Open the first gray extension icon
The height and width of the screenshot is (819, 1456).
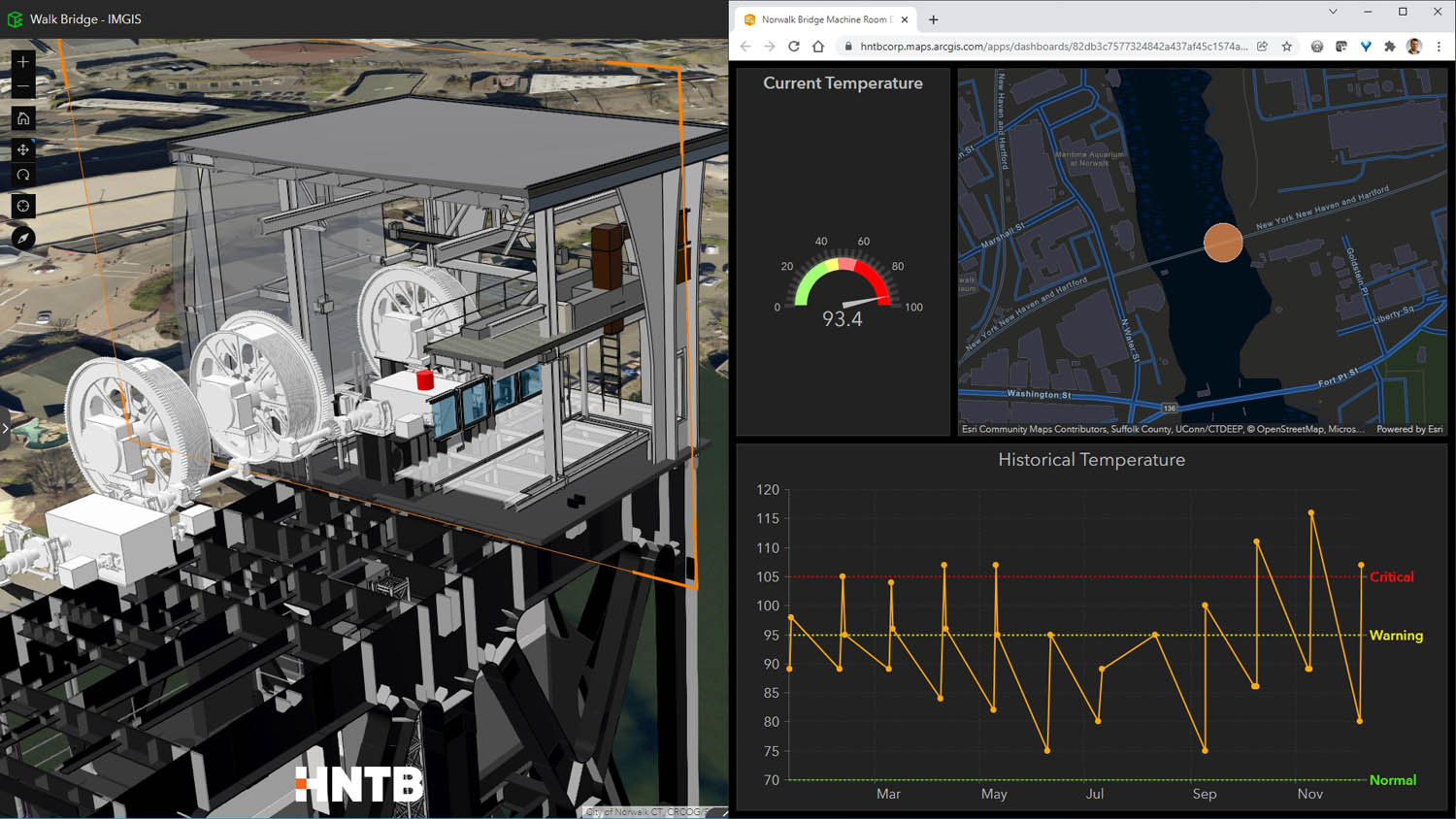(1317, 47)
